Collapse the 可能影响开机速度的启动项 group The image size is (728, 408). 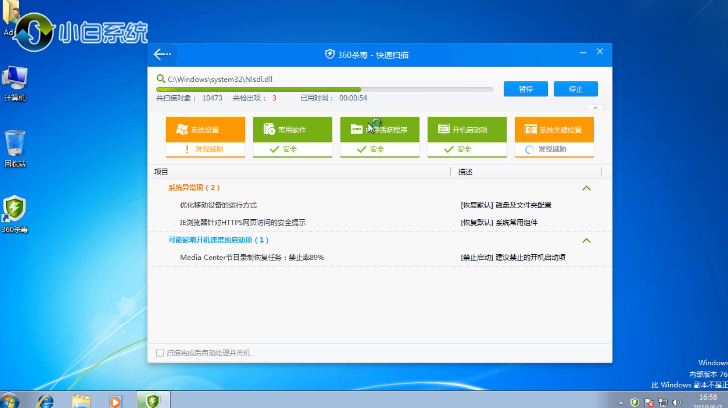coord(586,241)
